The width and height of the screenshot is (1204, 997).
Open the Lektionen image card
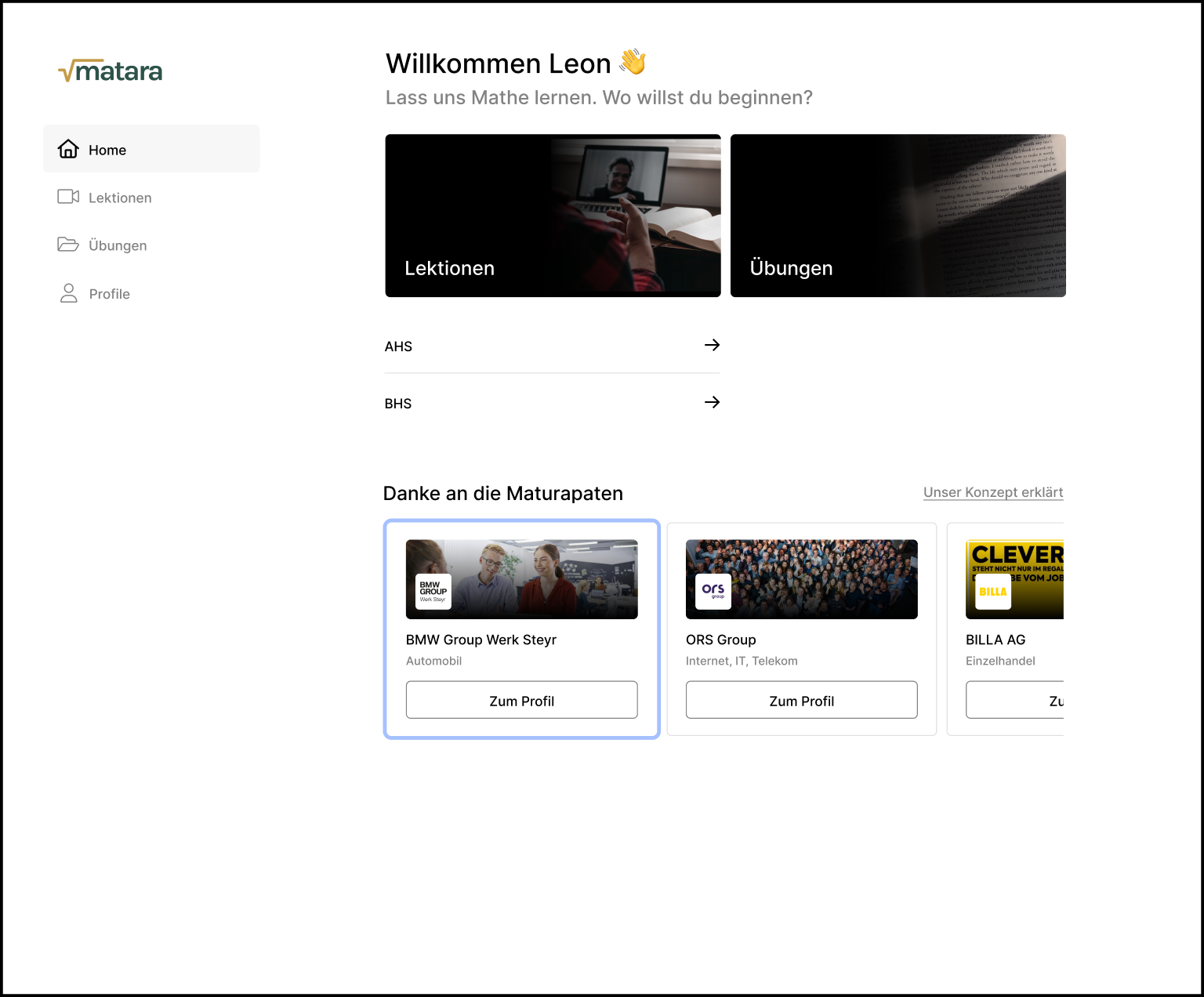(553, 216)
